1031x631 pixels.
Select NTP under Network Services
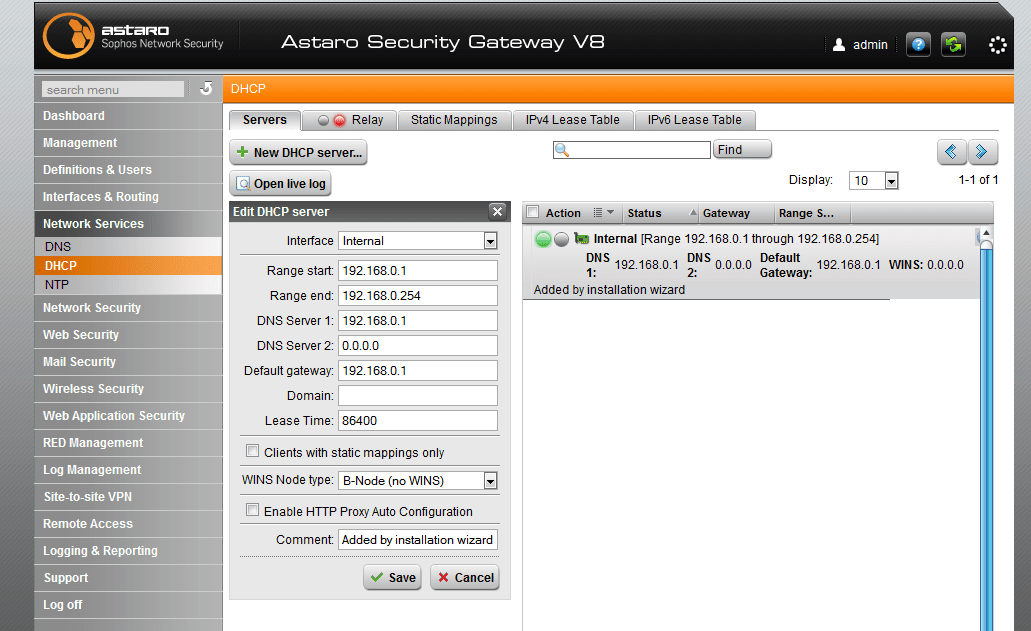tap(128, 285)
